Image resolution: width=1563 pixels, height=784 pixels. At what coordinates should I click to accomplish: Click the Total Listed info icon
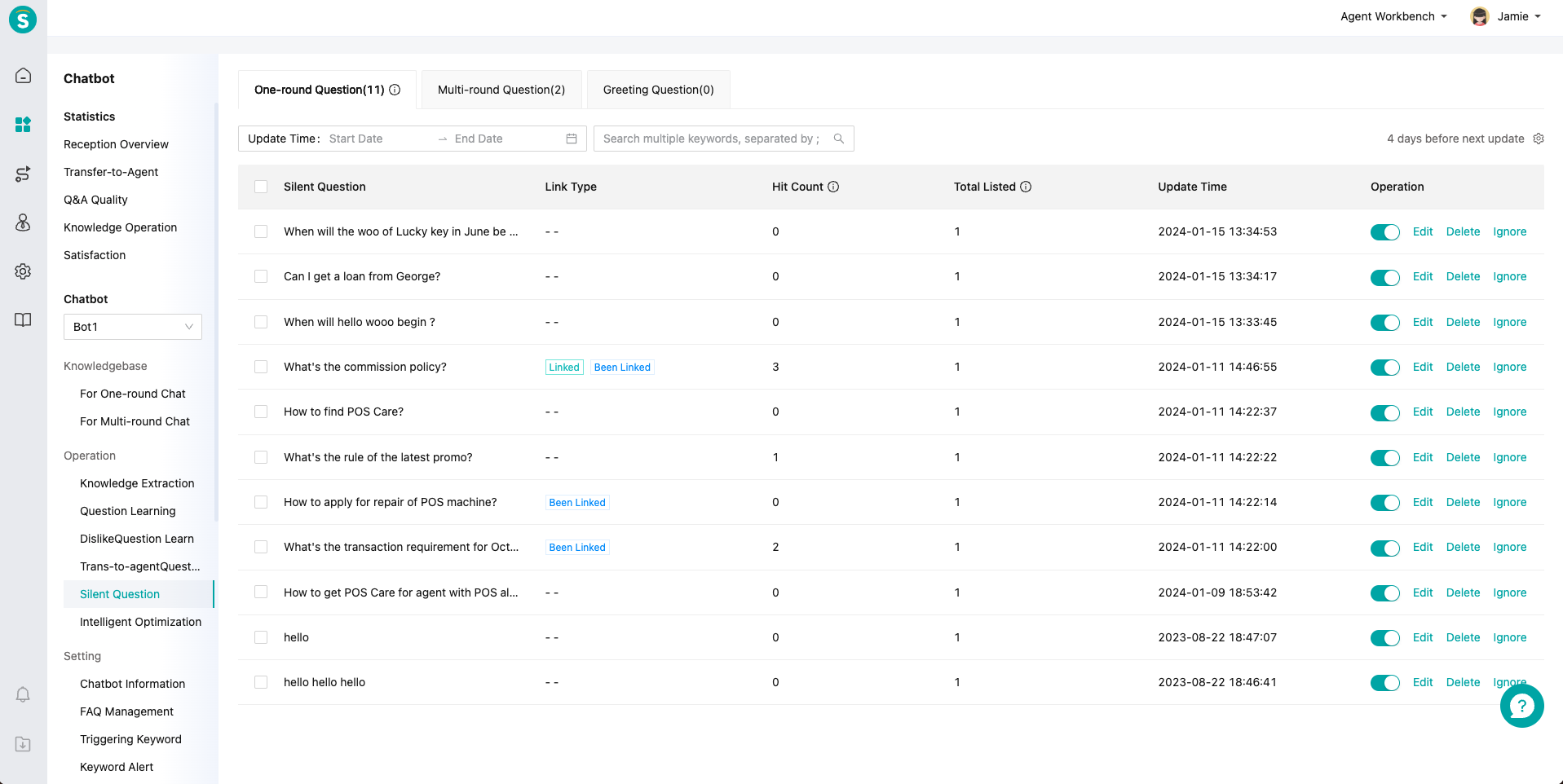tap(1026, 187)
